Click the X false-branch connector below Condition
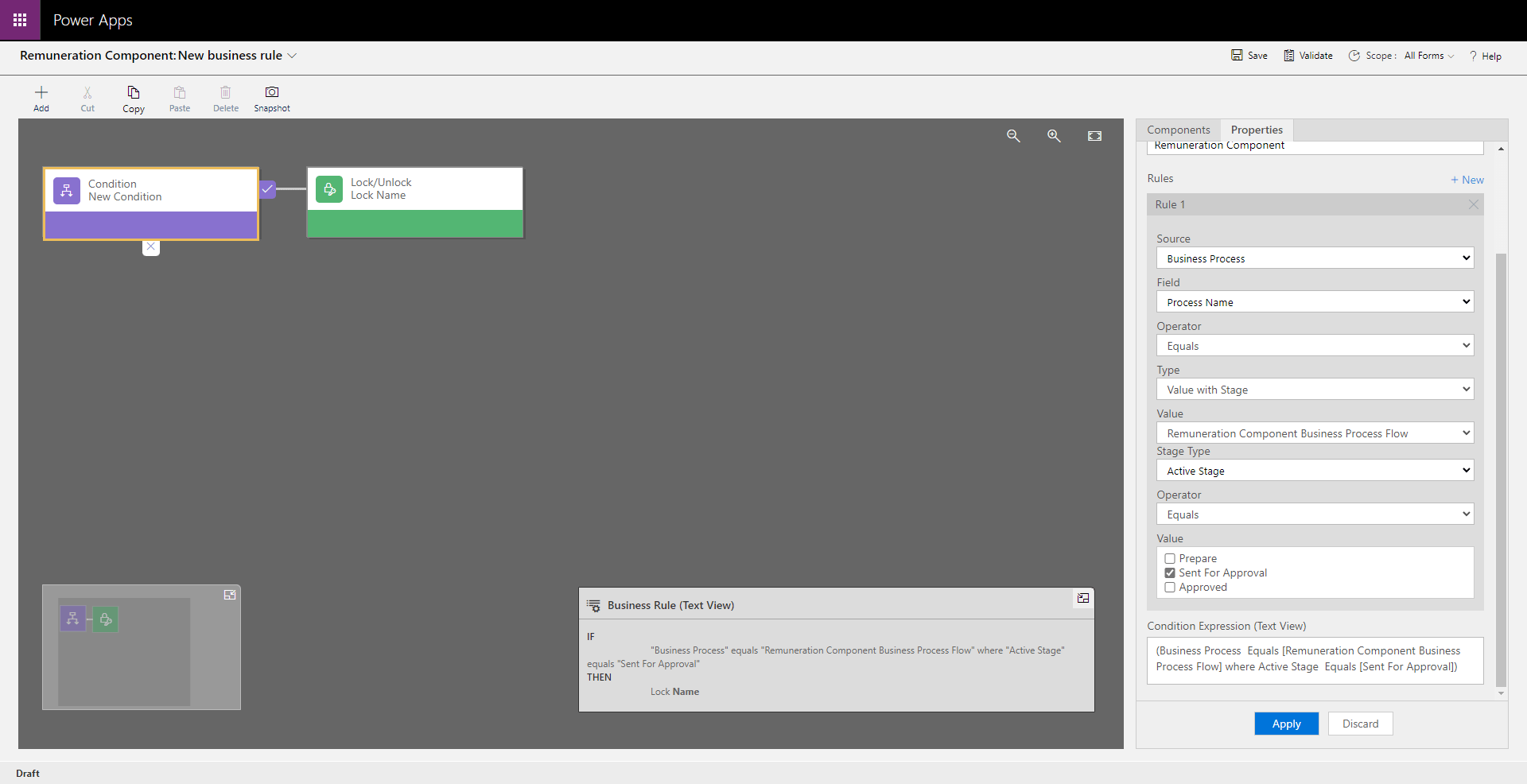This screenshot has height=784, width=1527. (151, 247)
